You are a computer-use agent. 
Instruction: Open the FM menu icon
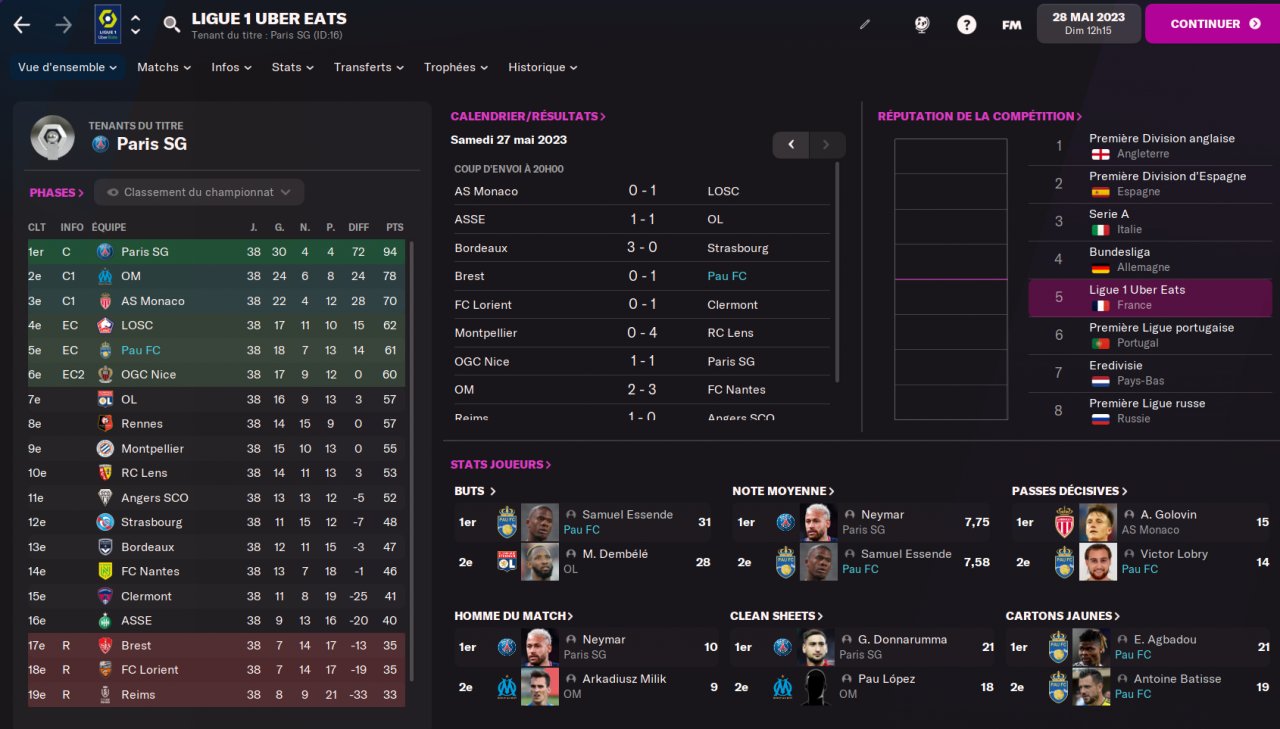[x=1011, y=24]
